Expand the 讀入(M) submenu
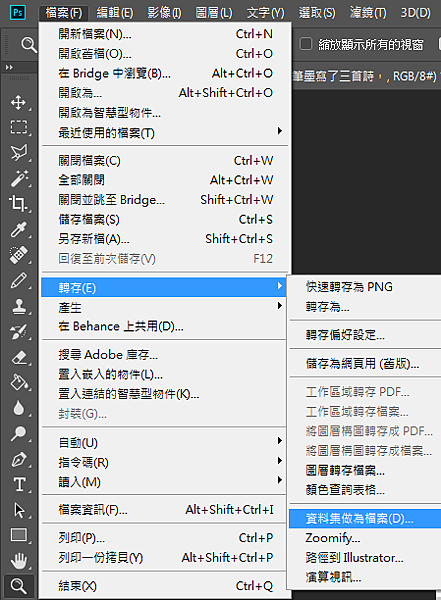 click(164, 482)
